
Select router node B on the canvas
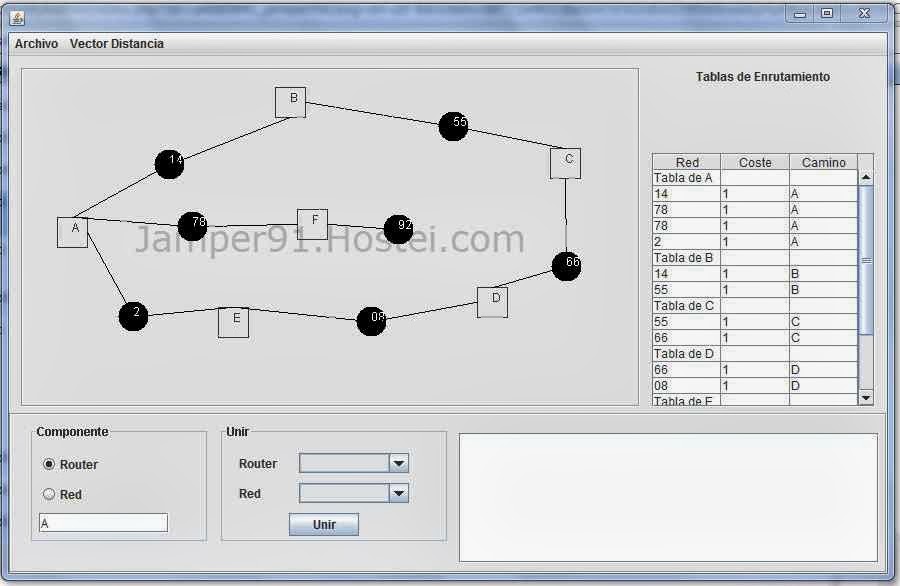(x=290, y=101)
